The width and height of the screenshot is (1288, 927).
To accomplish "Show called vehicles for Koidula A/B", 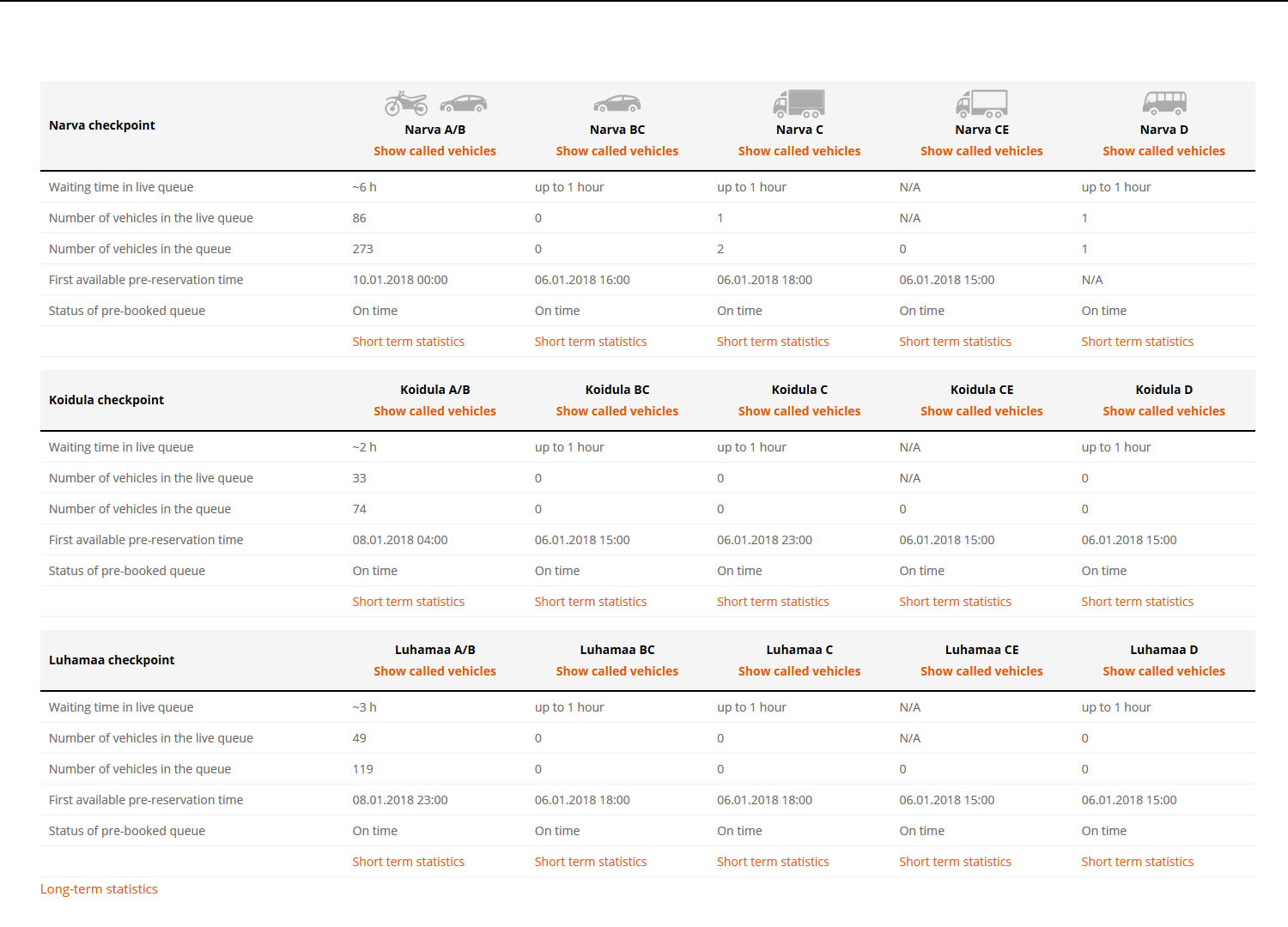I will (434, 411).
